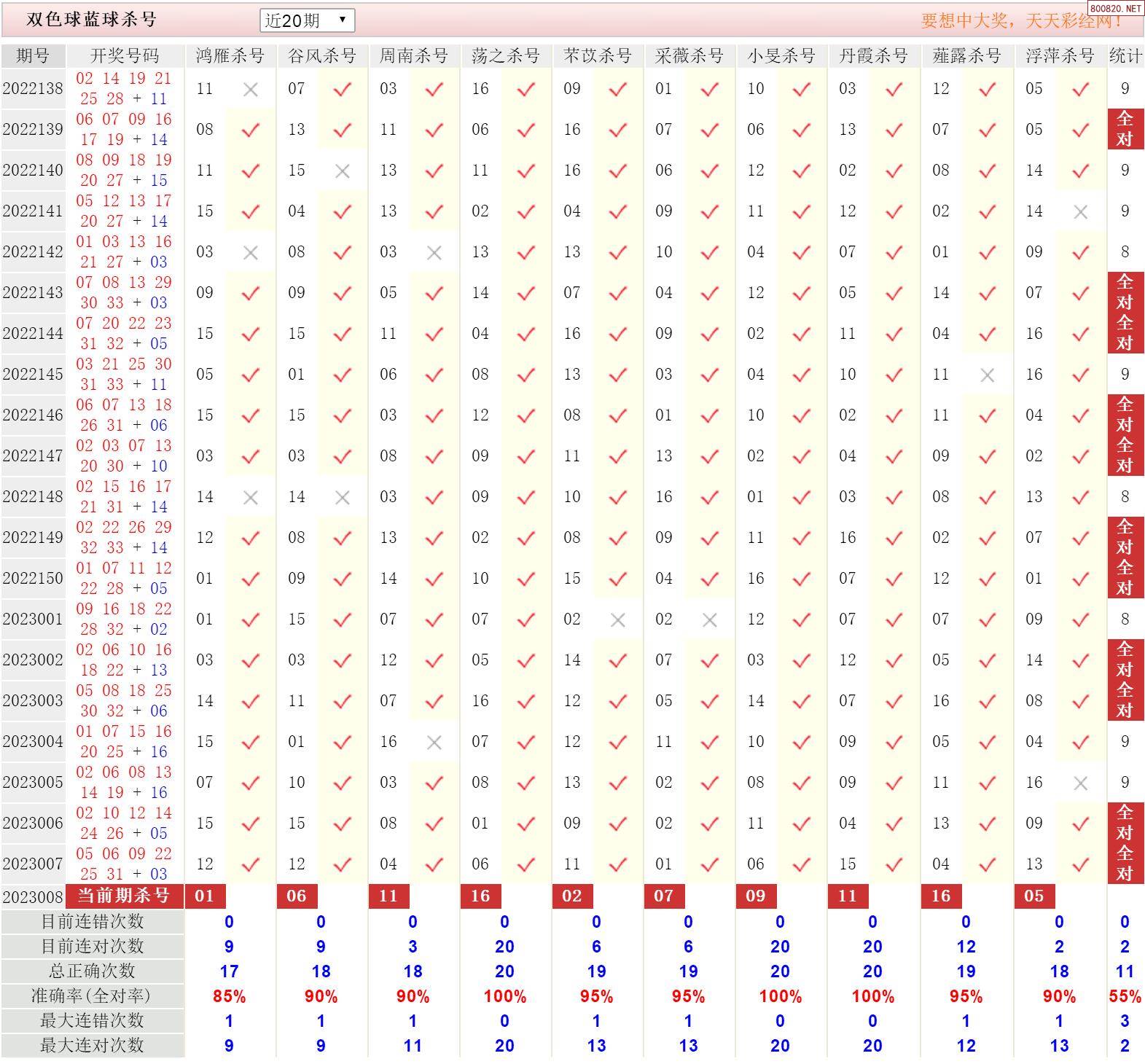
Task: Click period number 2022138
Action: 33,89
